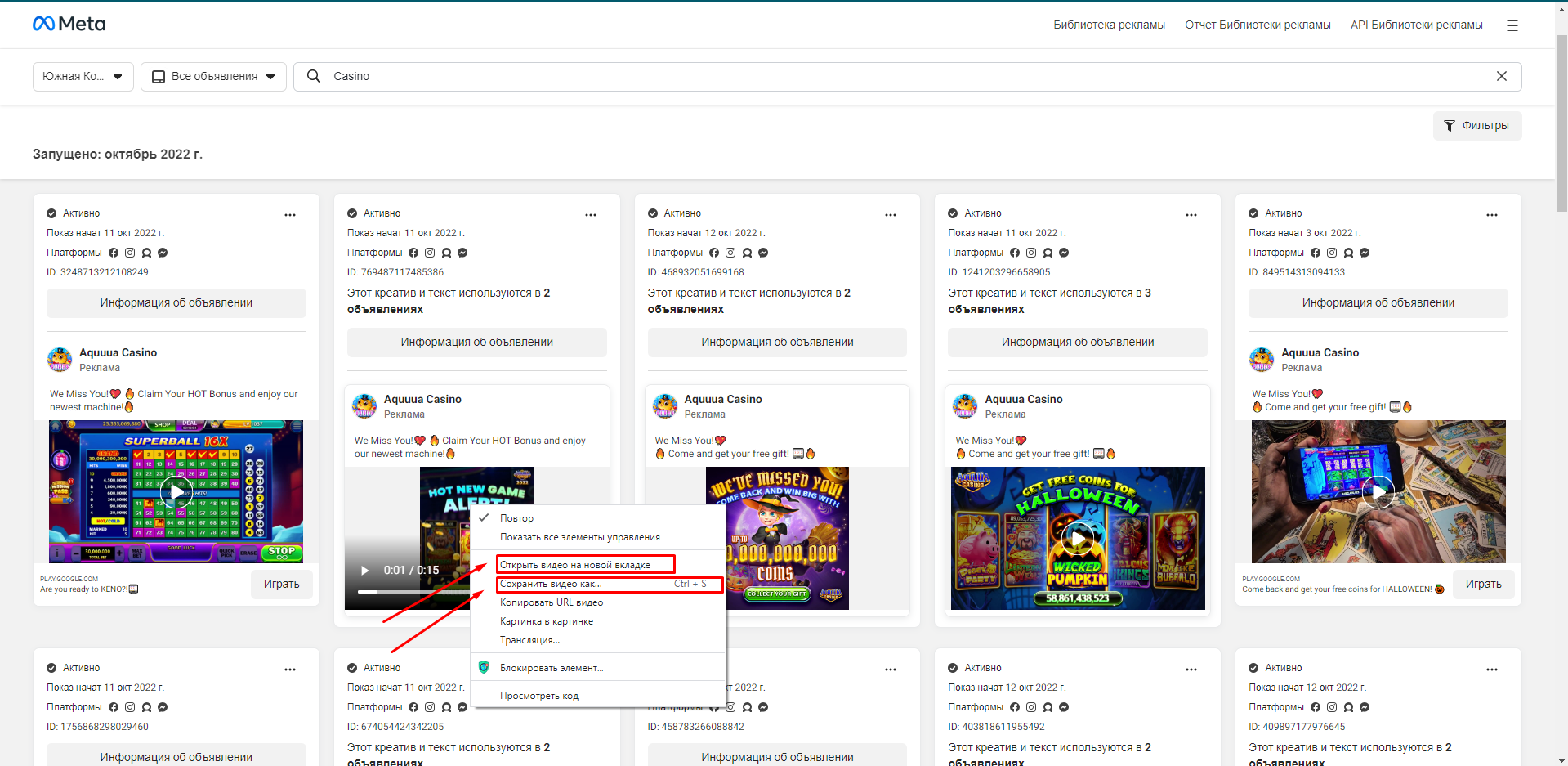The height and width of the screenshot is (766, 1568).
Task: Choose Показать все элементы управления
Action: [x=599, y=537]
